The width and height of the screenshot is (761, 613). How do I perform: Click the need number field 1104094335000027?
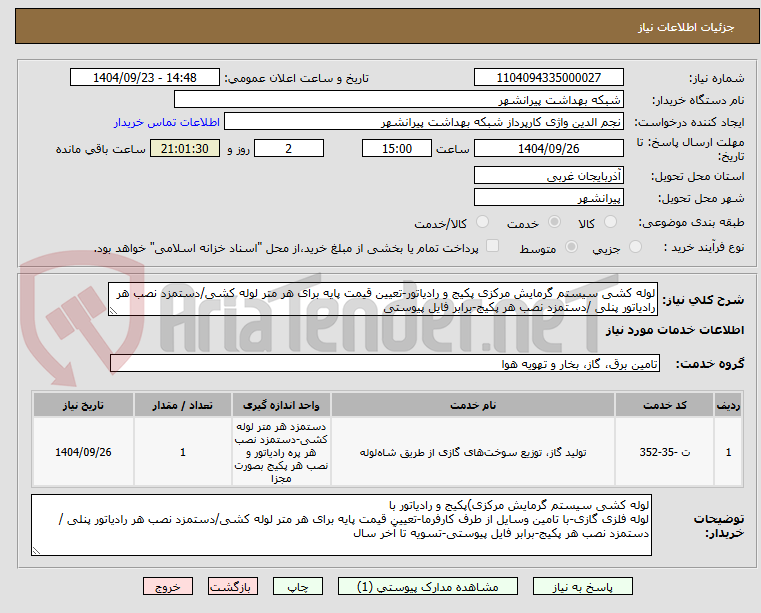pos(548,77)
